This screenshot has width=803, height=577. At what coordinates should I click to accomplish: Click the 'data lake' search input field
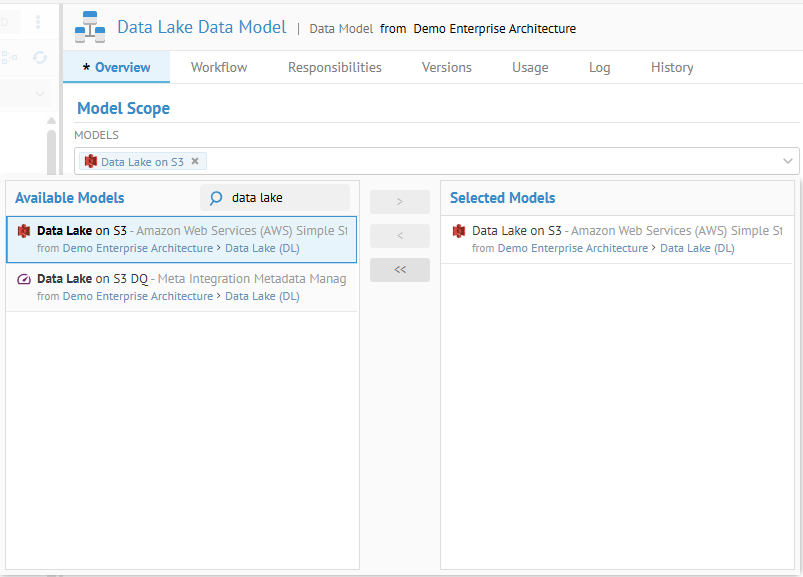285,198
